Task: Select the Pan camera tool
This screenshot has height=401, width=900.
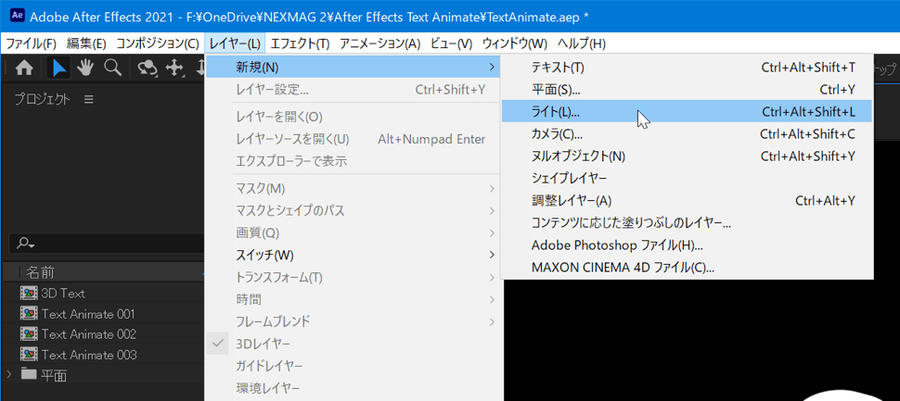Action: [173, 68]
